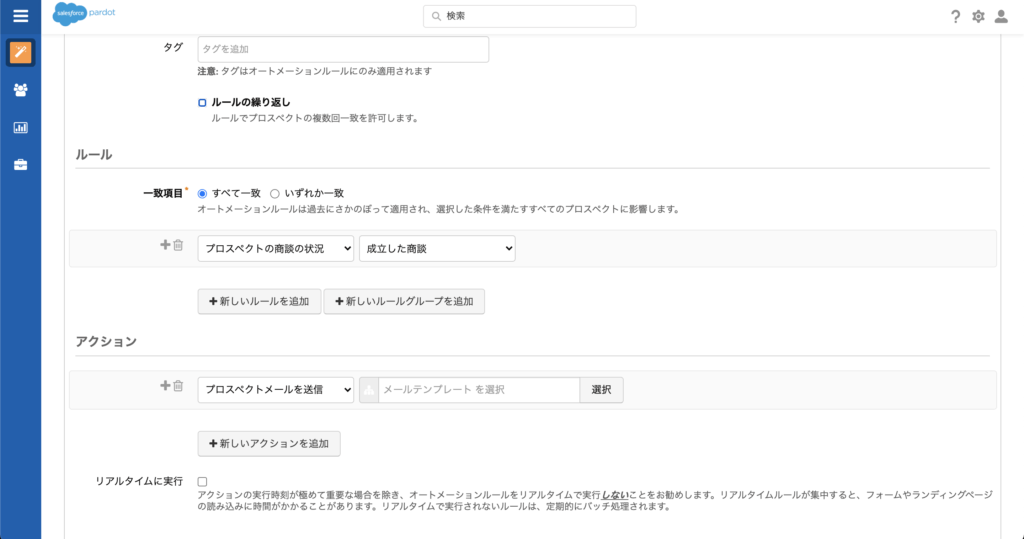The height and width of the screenshot is (539, 1024).
Task: Open the Marketing wand sidebar icon
Action: pos(20,52)
